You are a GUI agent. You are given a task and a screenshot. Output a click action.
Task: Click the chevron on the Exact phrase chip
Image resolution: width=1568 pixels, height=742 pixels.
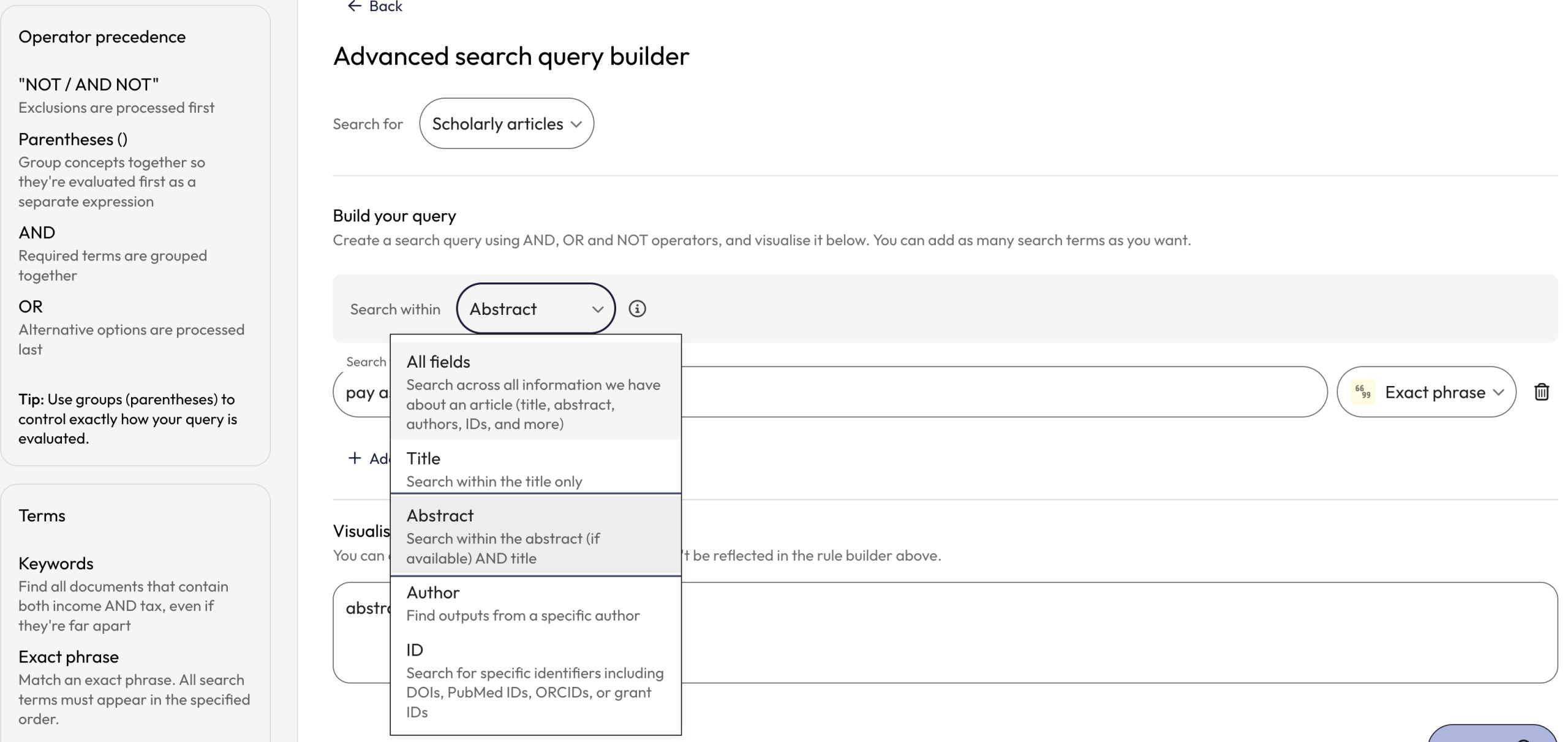tap(1500, 393)
